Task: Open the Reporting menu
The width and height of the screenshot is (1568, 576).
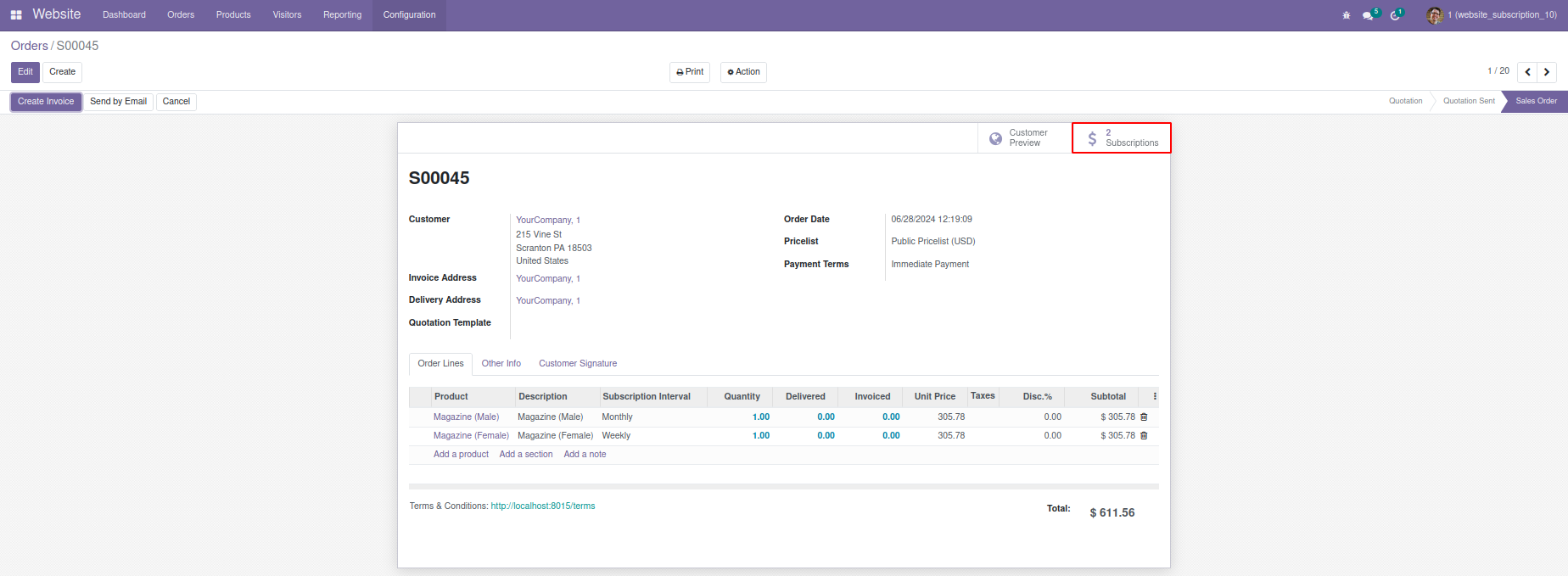Action: (342, 15)
